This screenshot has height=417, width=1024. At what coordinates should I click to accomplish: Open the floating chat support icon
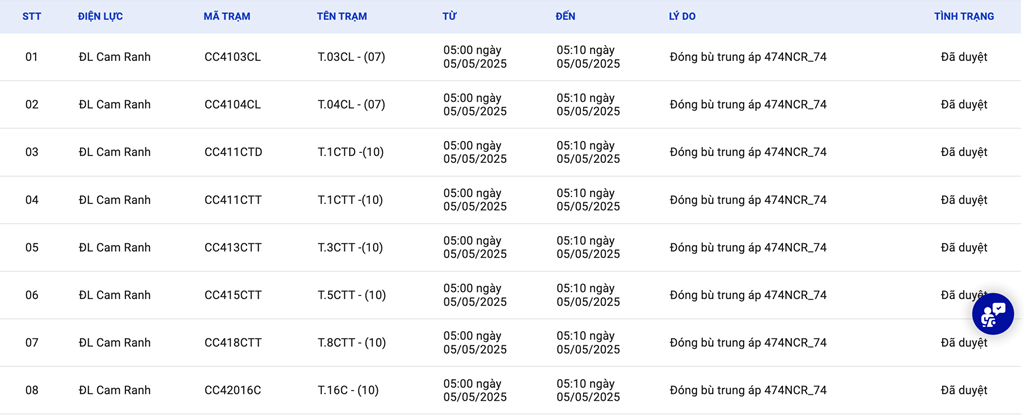pos(993,314)
